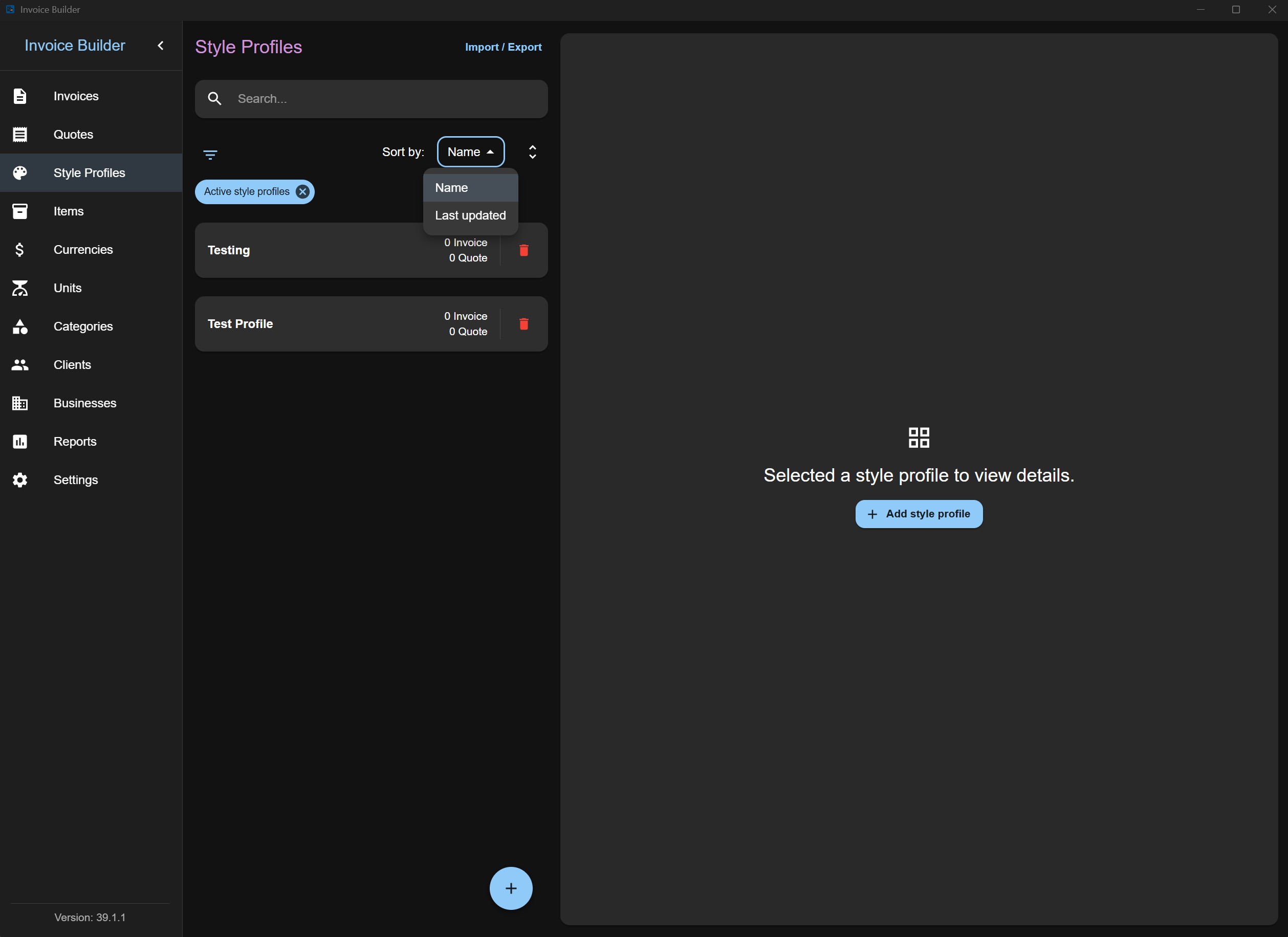Open the Reports chart icon

(x=20, y=442)
